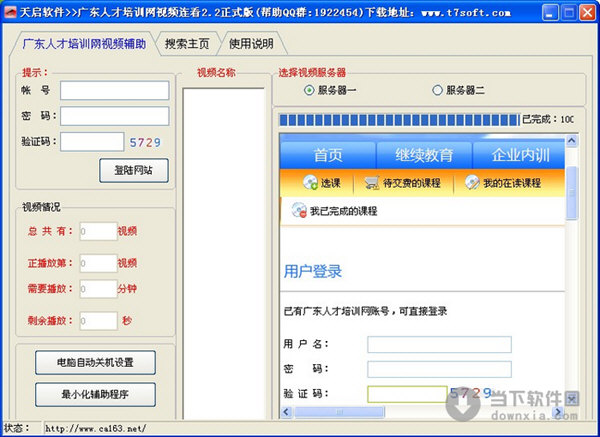Minimize the window from the title bar

coord(545,14)
